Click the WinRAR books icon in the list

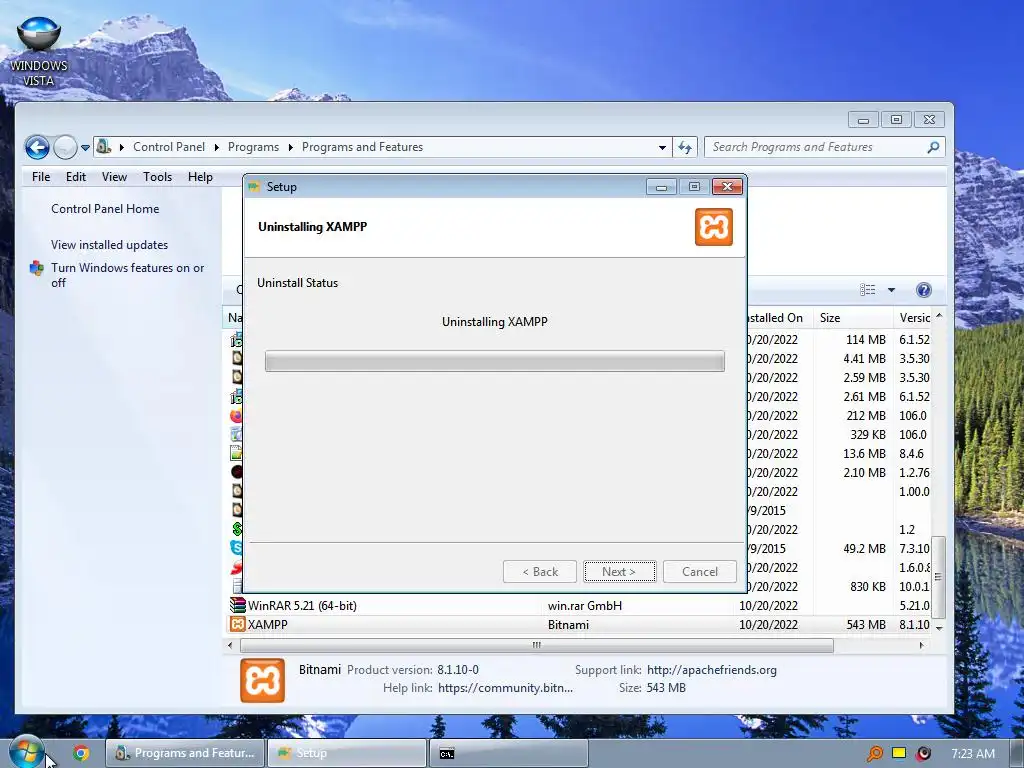click(x=237, y=606)
